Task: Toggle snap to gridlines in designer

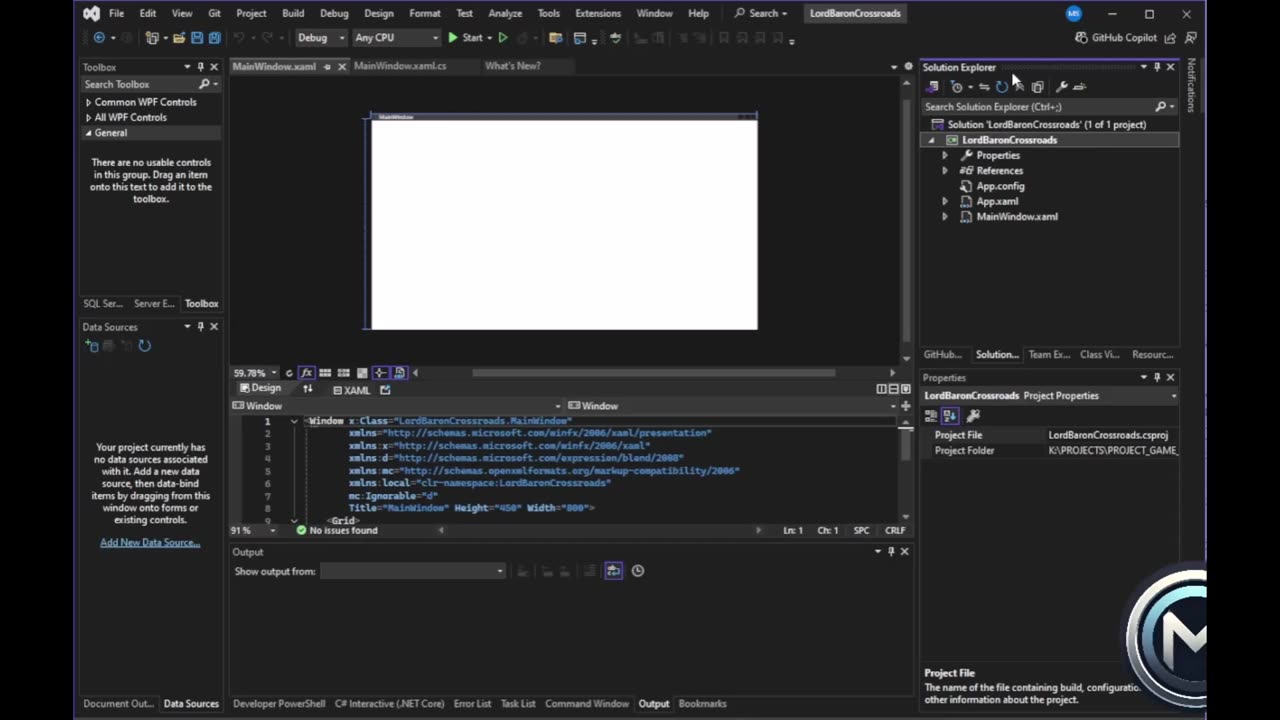Action: click(x=343, y=373)
